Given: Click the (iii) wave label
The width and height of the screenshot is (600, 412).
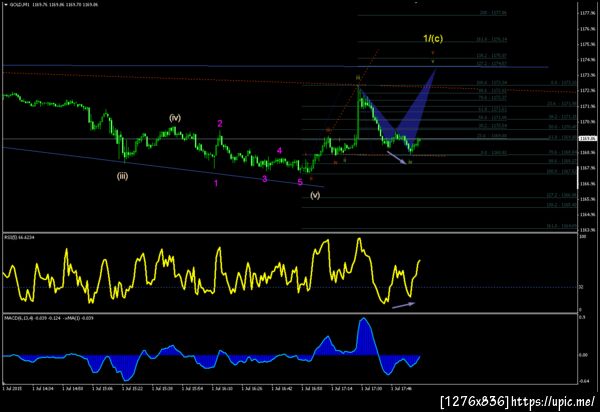Looking at the screenshot, I should (x=122, y=176).
